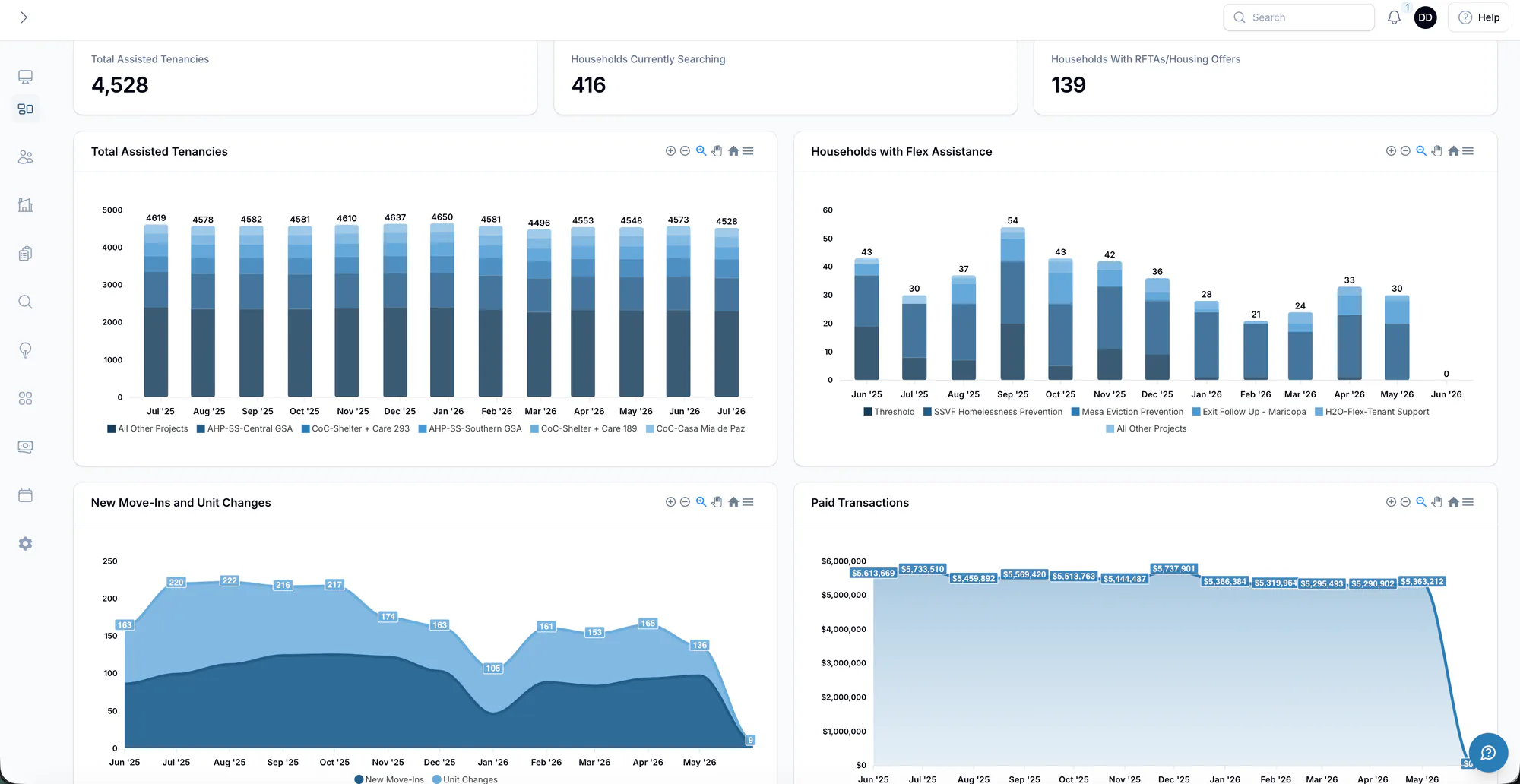Open the export menu of New Move-Ins chart
Screen dimensions: 1520x784
[748, 502]
